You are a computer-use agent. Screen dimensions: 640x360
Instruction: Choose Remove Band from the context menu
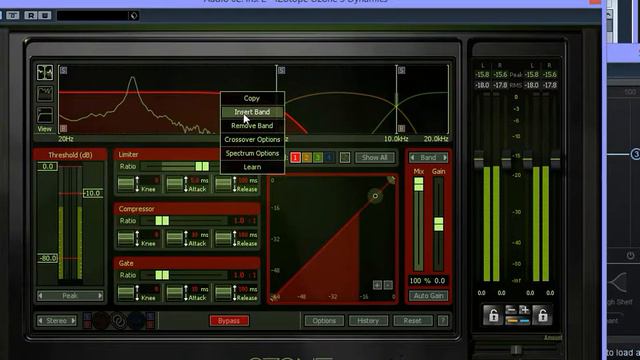pyautogui.click(x=252, y=126)
